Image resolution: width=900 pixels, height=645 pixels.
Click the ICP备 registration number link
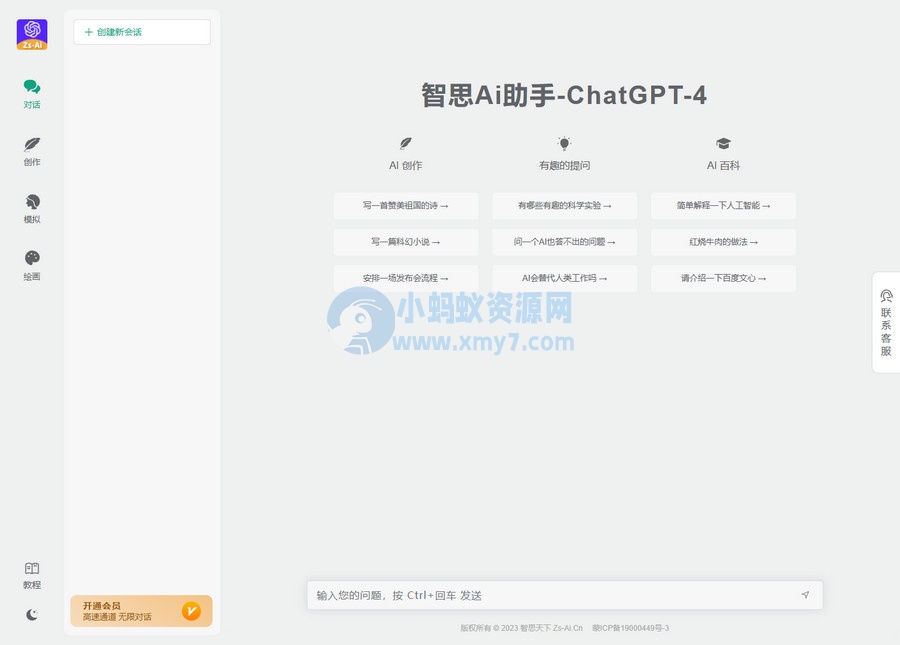coord(631,628)
